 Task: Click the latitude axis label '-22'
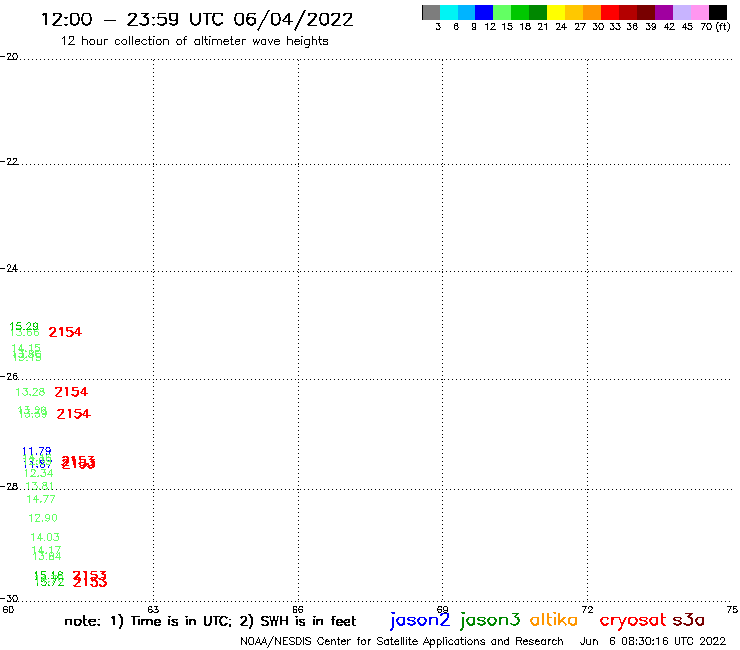(9, 161)
